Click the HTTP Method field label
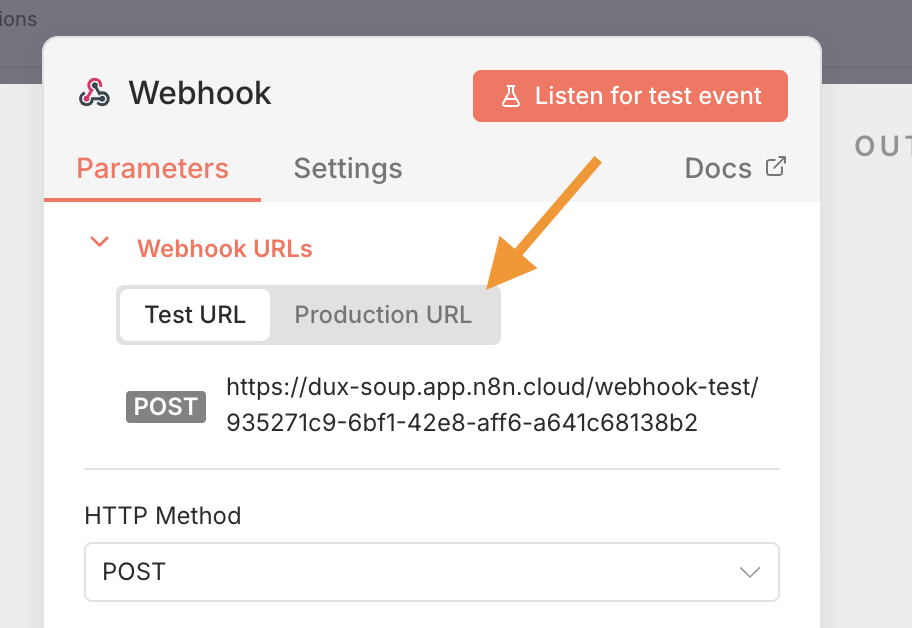This screenshot has height=628, width=912. pos(163,516)
